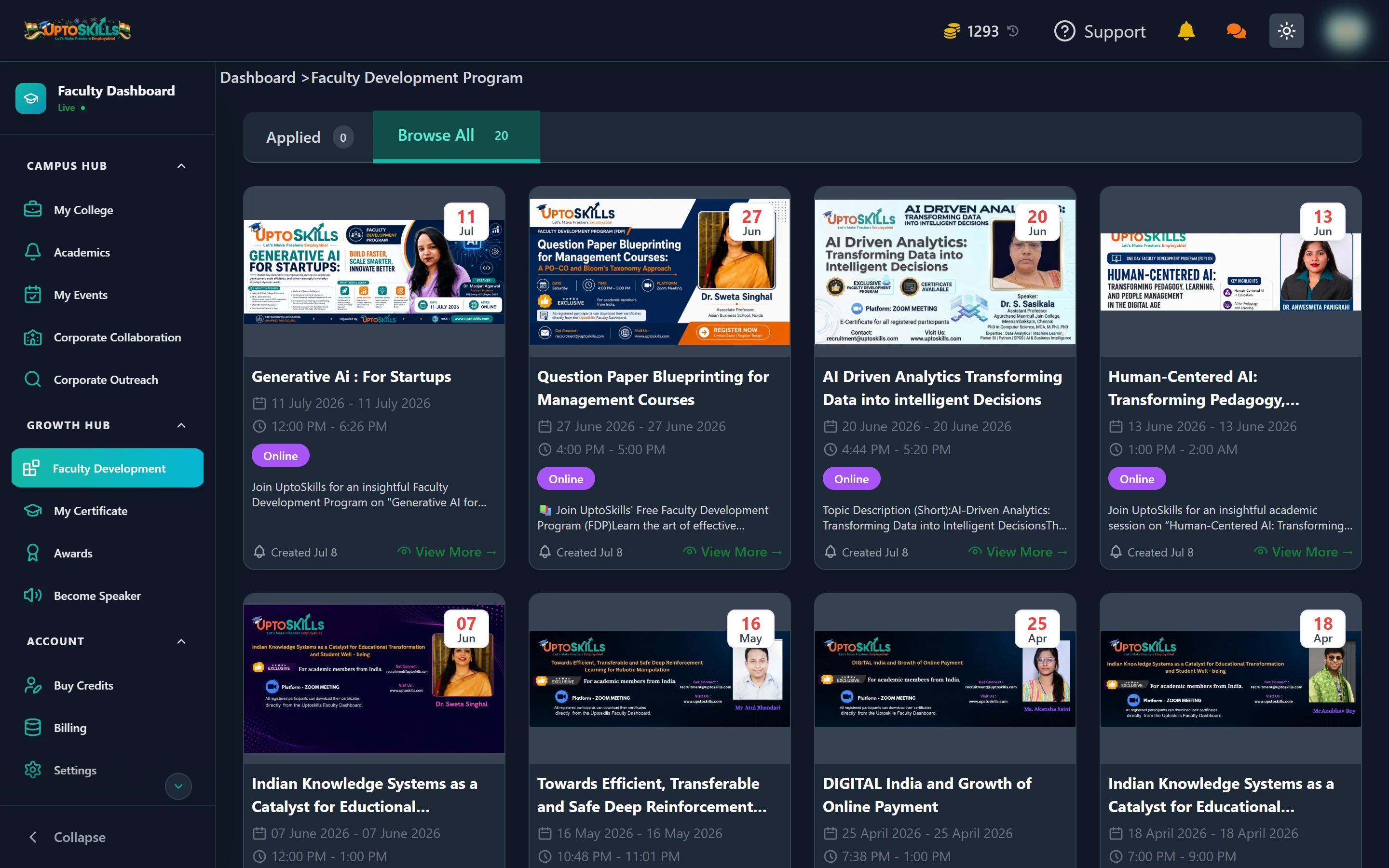Open Billing database icon

pyautogui.click(x=33, y=727)
